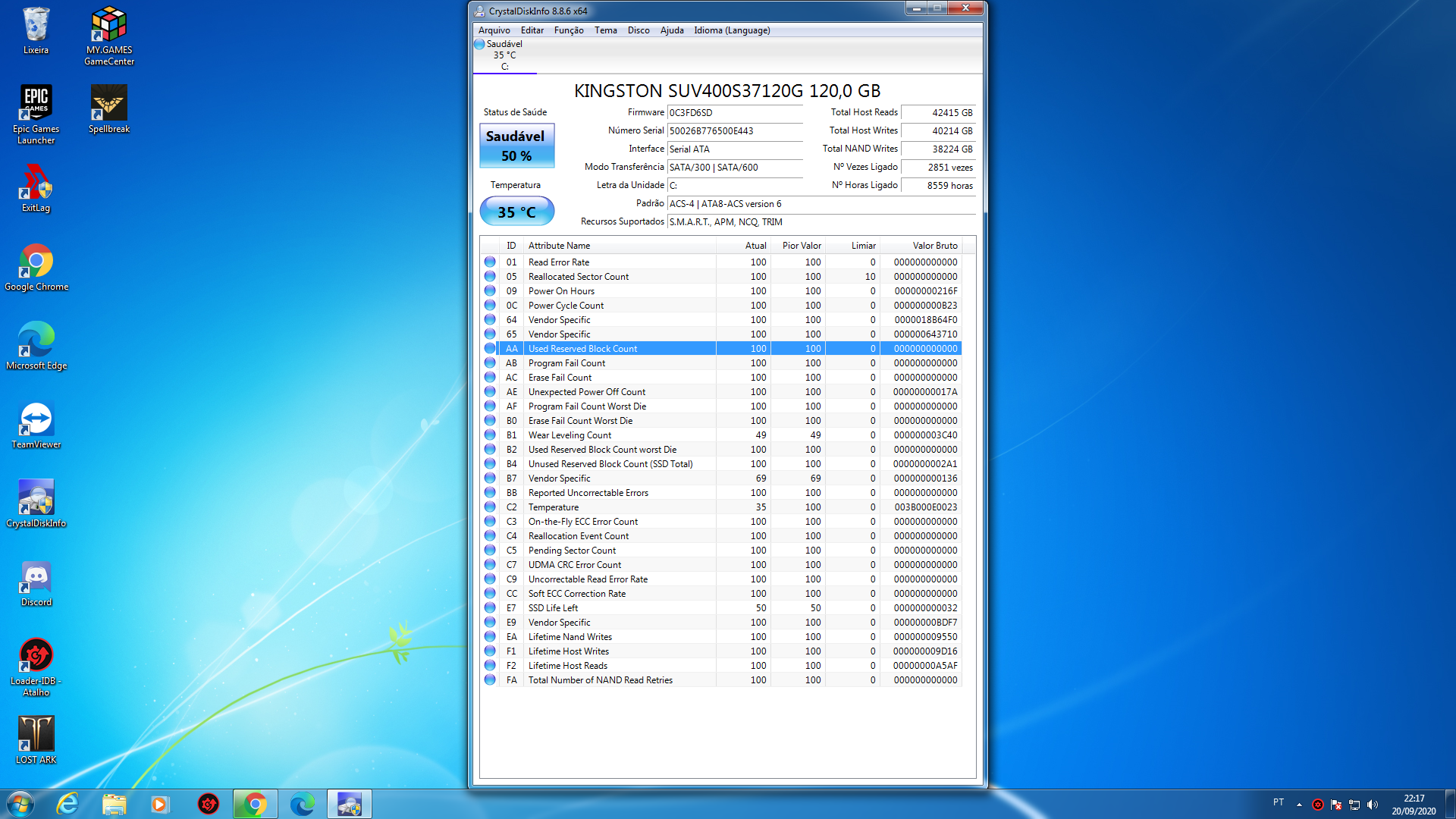This screenshot has height=819, width=1456.
Task: Select the Lifetime Nand Writes row
Action: 720,637
